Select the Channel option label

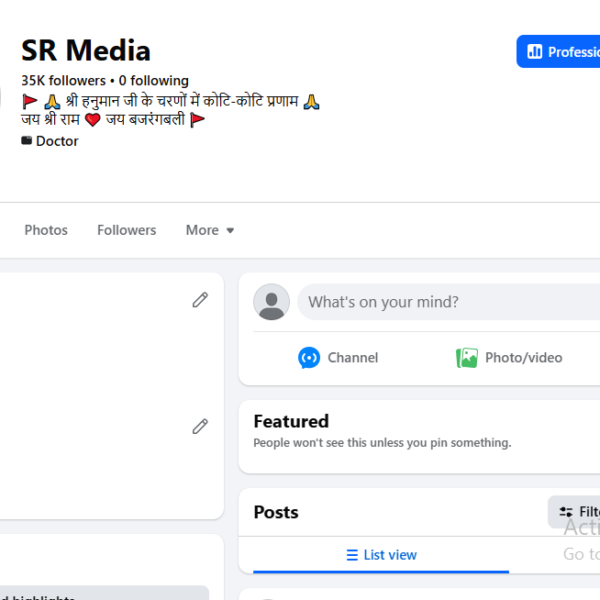coord(353,357)
